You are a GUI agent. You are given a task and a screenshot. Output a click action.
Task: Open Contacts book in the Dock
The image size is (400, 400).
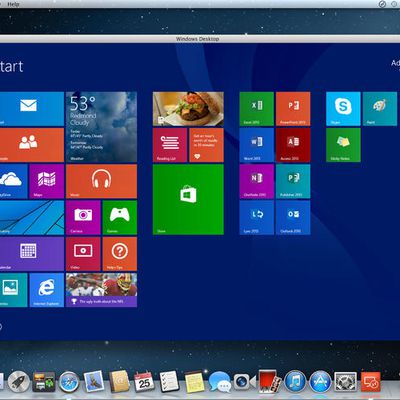click(x=119, y=382)
